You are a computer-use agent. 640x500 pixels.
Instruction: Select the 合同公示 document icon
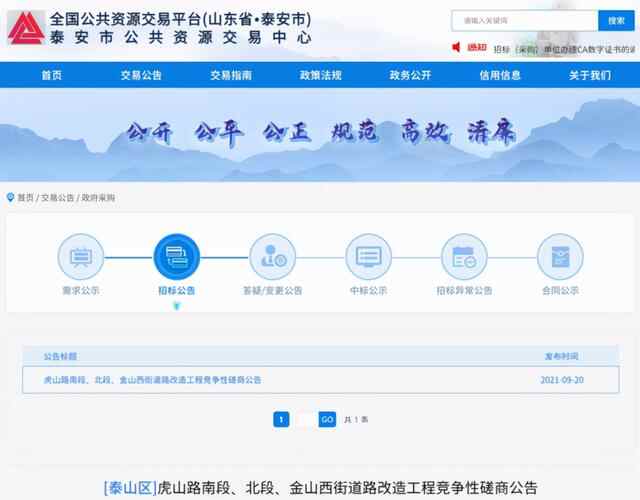pos(560,257)
